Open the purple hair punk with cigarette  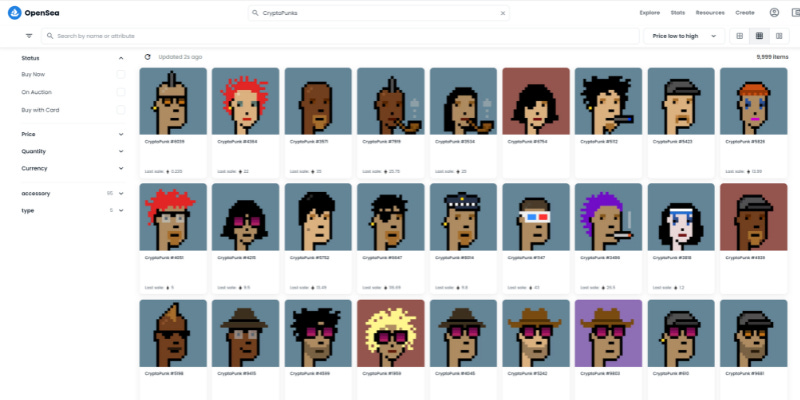(x=608, y=217)
